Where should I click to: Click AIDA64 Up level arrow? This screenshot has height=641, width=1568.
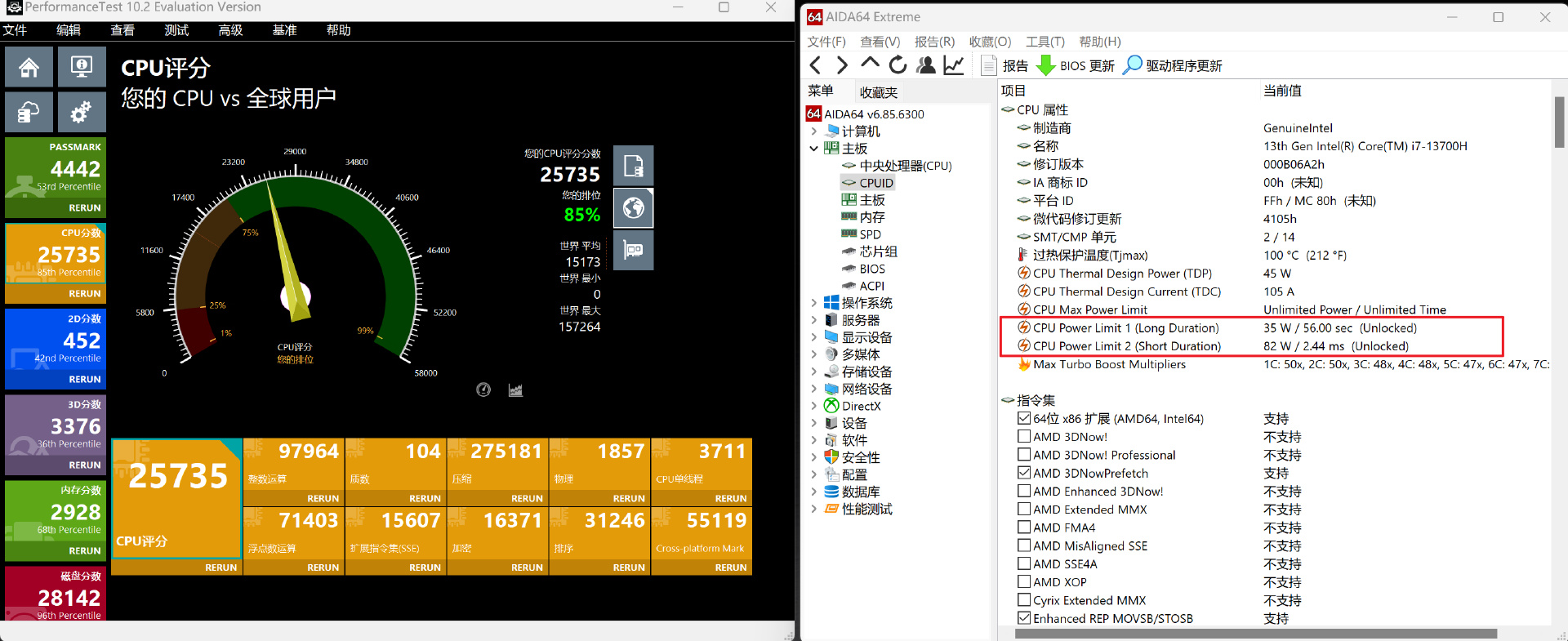pos(870,64)
